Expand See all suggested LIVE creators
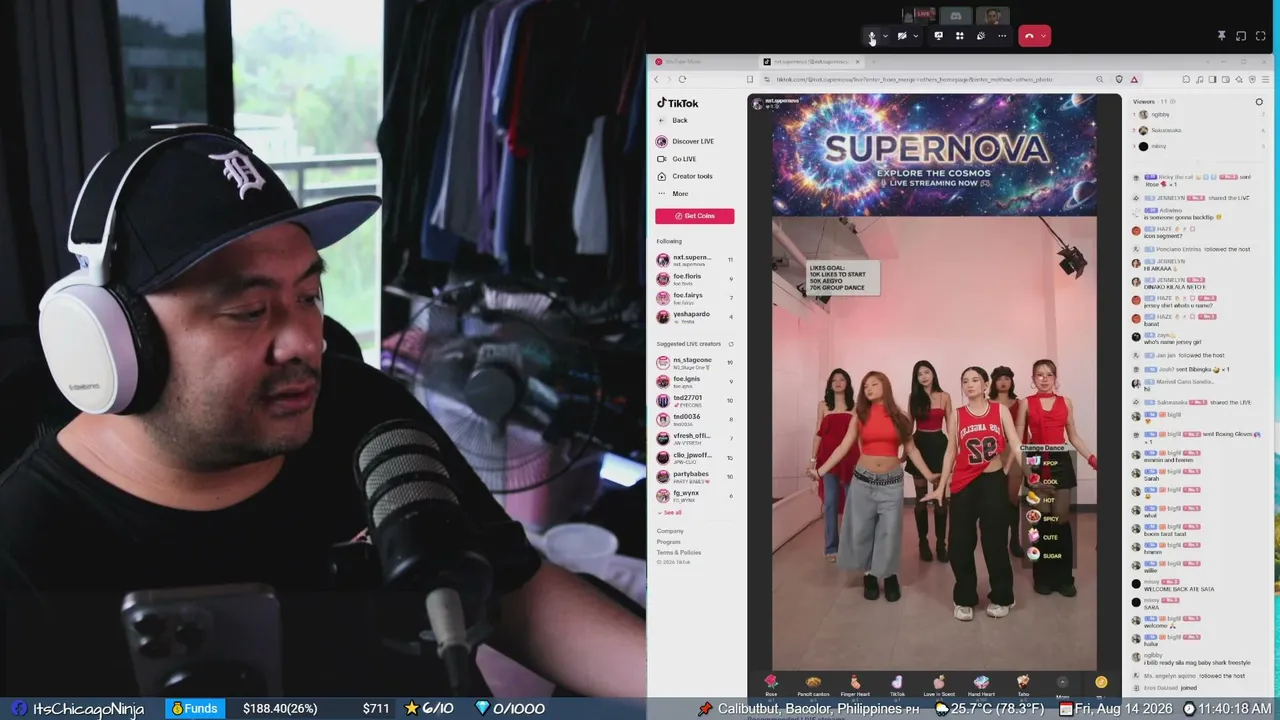This screenshot has height=720, width=1280. [x=669, y=512]
